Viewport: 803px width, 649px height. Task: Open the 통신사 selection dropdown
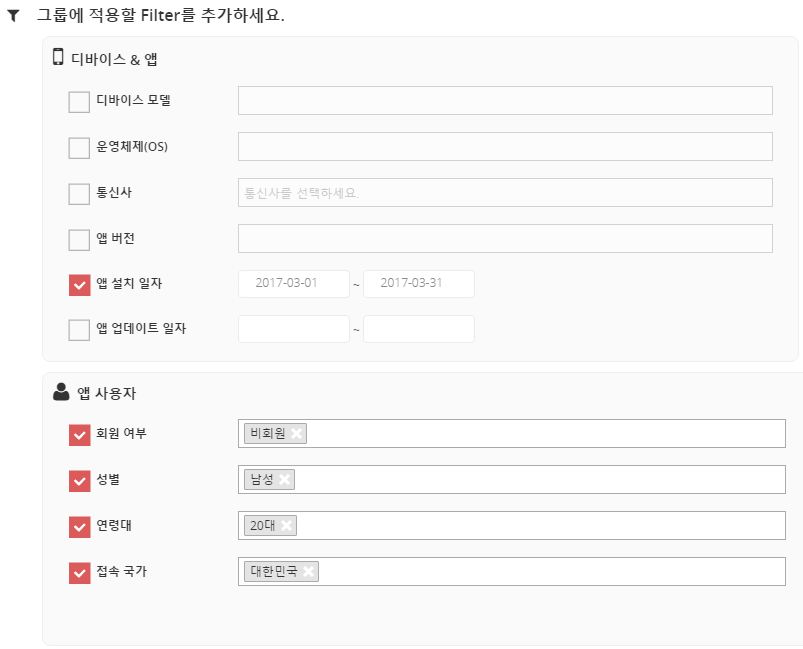tap(505, 193)
